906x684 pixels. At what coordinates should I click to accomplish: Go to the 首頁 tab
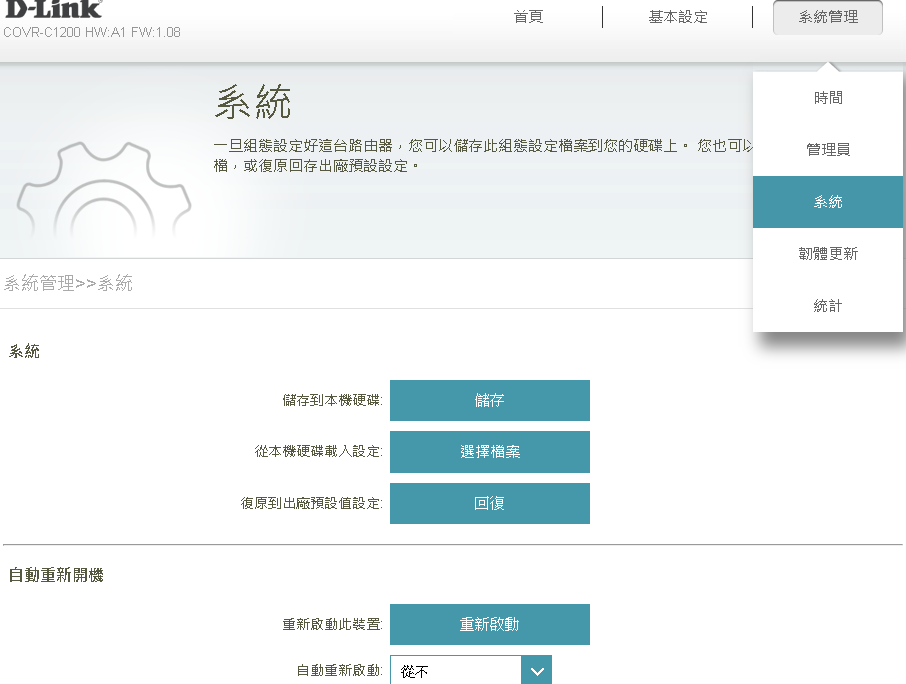point(528,17)
